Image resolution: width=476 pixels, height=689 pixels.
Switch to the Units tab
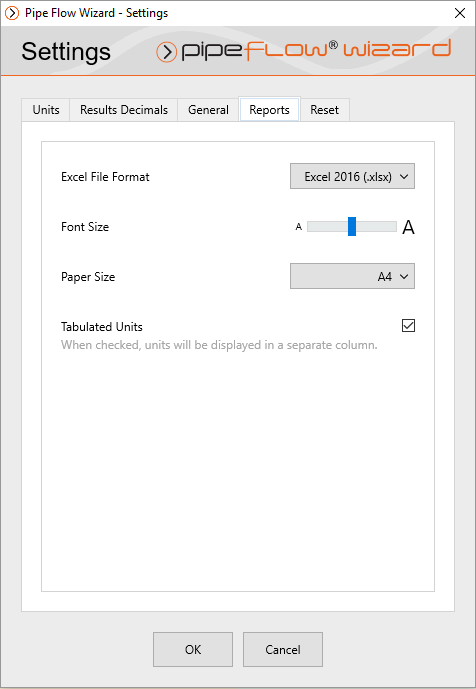(x=46, y=110)
